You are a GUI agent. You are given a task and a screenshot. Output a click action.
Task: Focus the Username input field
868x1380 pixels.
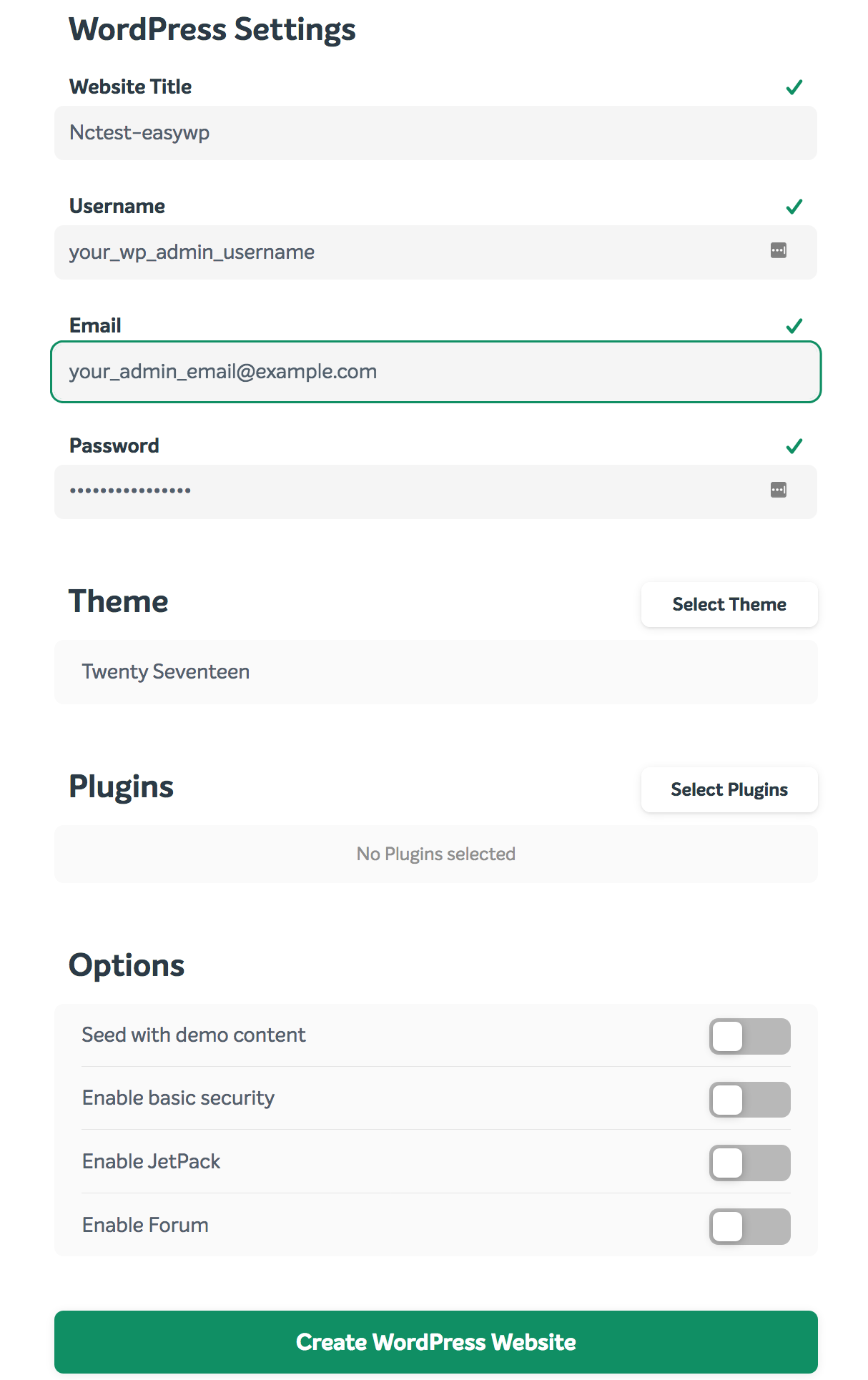pyautogui.click(x=436, y=252)
